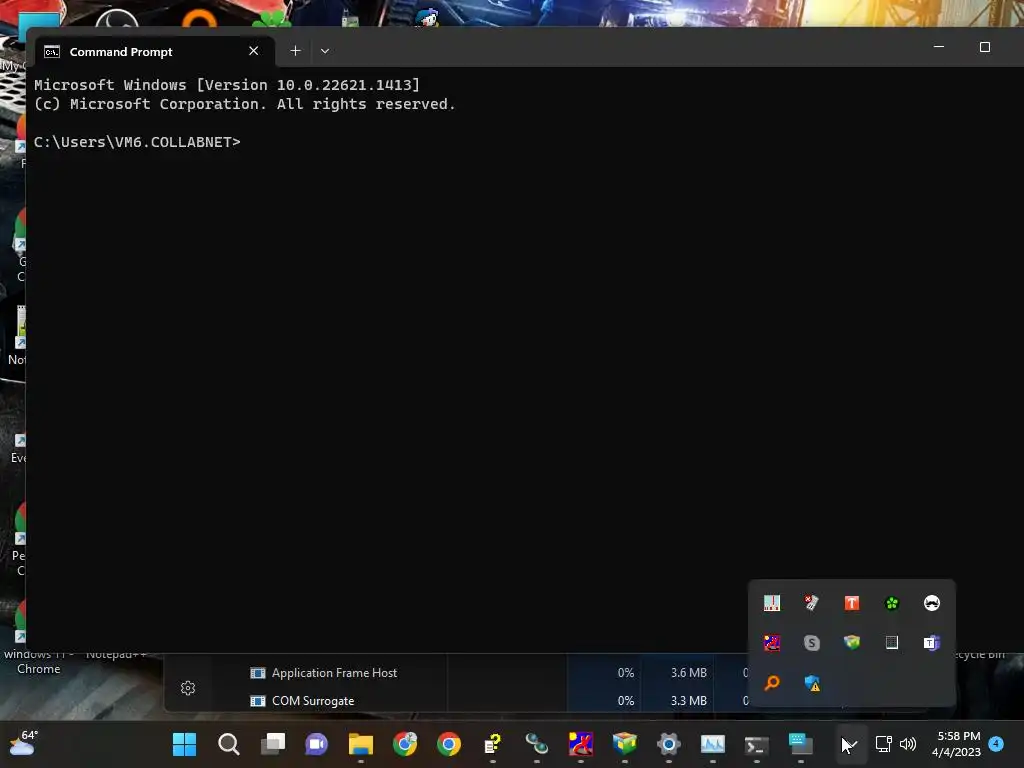Click the white grid window tray icon
Viewport: 1024px width, 768px height.
point(892,643)
